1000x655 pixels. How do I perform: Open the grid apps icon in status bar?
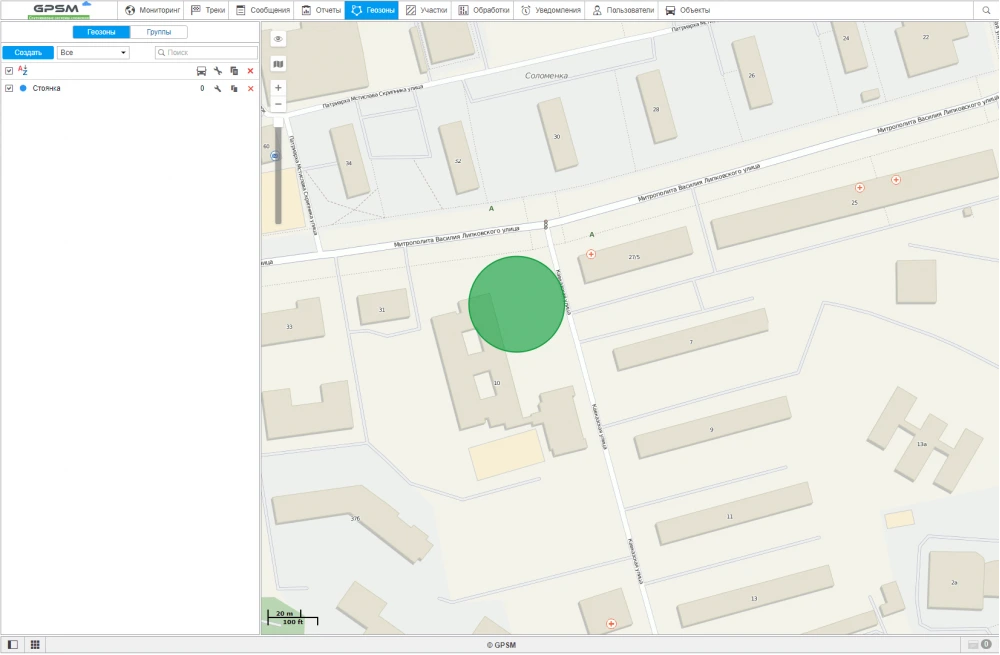[x=34, y=645]
